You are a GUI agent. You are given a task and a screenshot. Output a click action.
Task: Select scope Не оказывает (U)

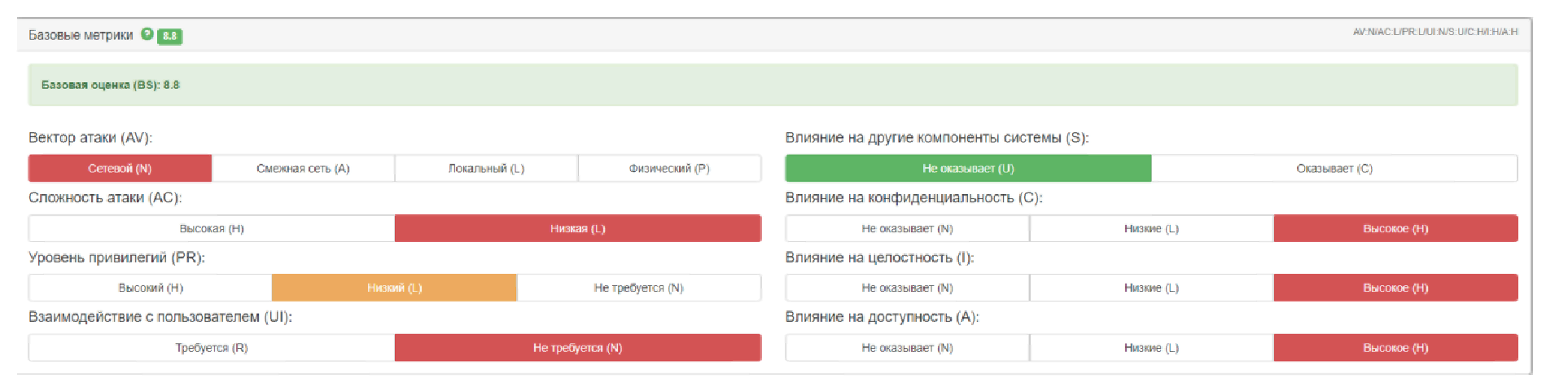968,169
